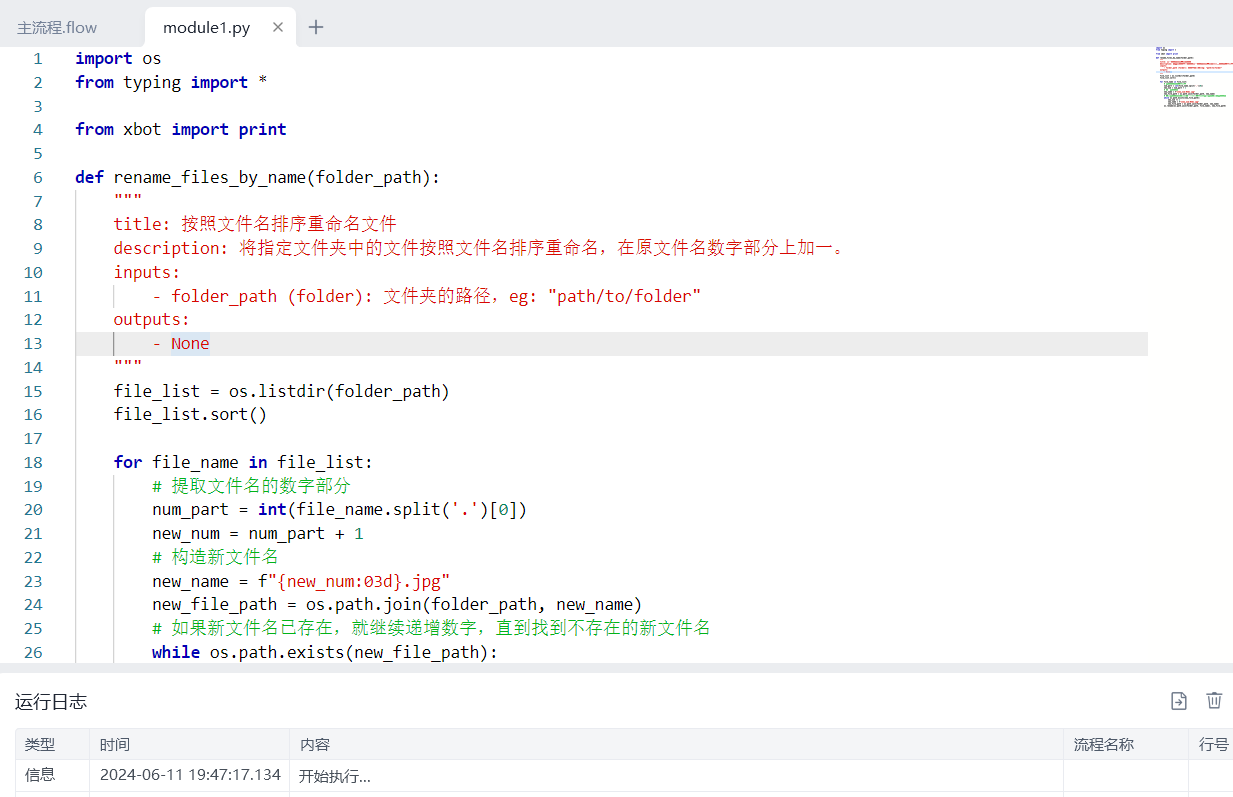Viewport: 1233px width, 797px height.
Task: Click the num_part = int(...) line
Action: click(339, 510)
